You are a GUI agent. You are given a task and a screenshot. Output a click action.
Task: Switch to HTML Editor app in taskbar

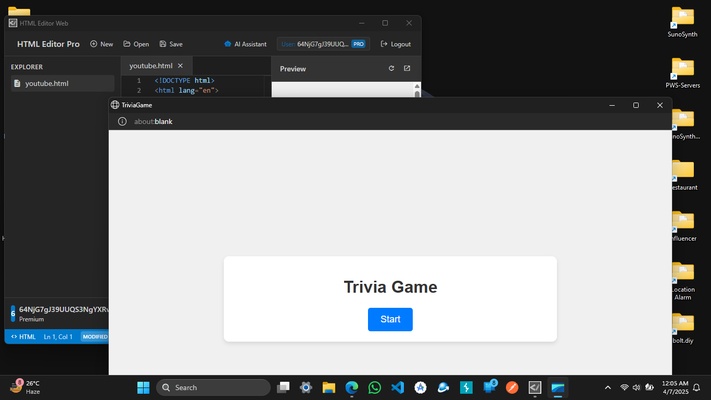tap(535, 387)
